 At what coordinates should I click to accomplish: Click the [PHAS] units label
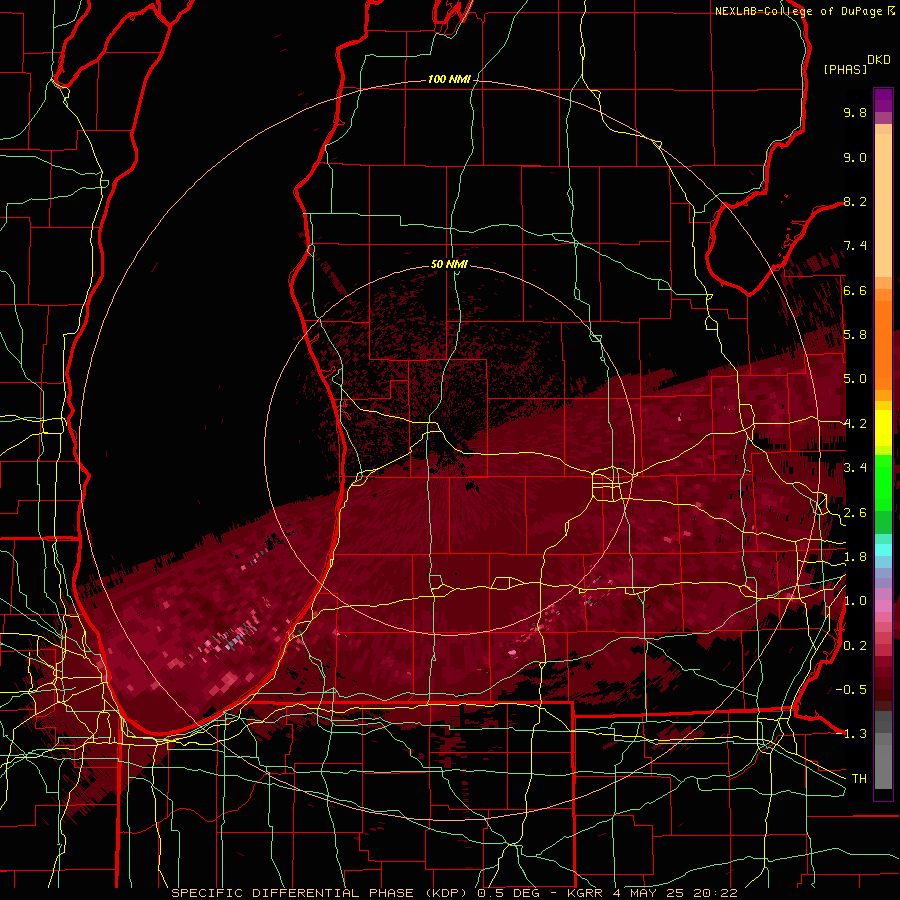click(845, 69)
